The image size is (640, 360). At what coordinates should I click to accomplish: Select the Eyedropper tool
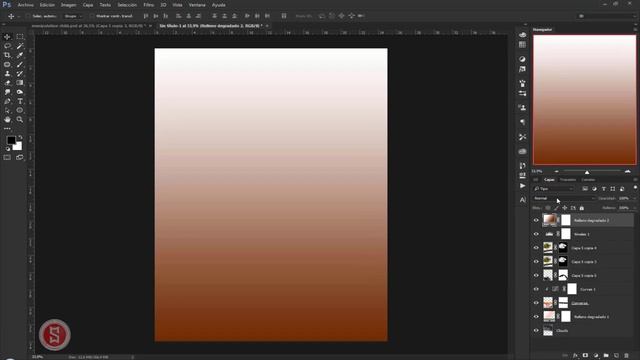[x=20, y=55]
